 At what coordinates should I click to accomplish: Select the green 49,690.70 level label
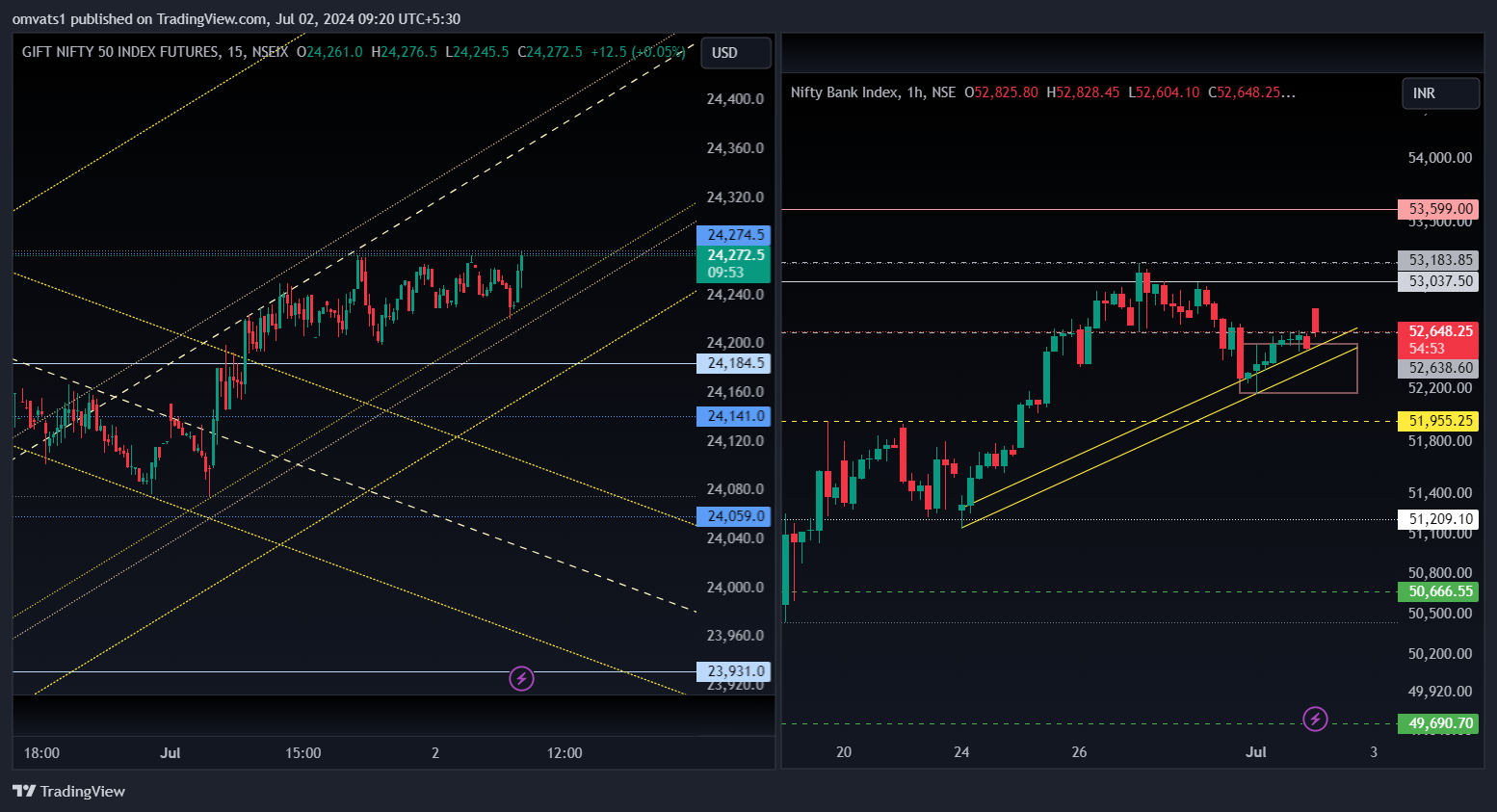1437,723
